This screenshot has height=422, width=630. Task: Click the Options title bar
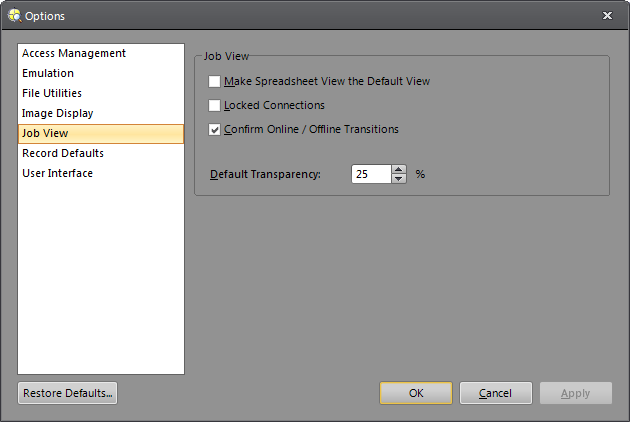[x=300, y=16]
